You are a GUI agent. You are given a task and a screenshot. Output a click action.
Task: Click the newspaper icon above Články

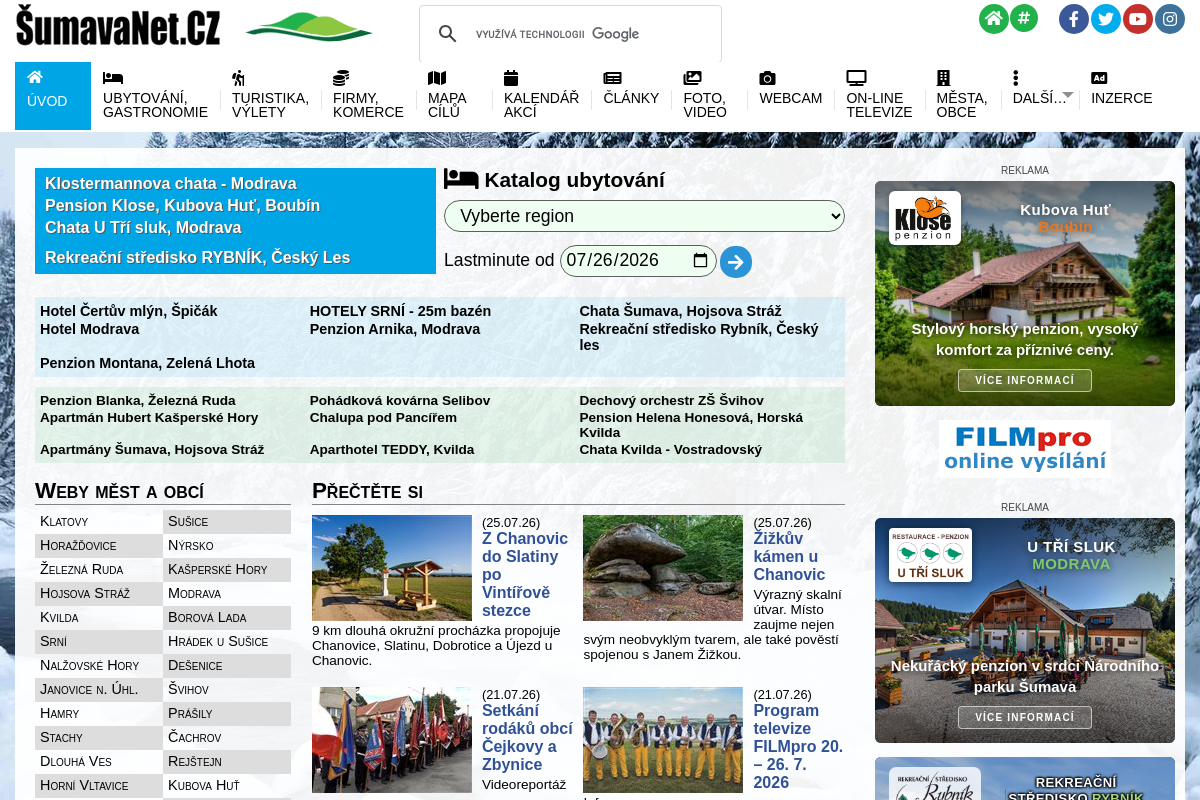point(612,78)
